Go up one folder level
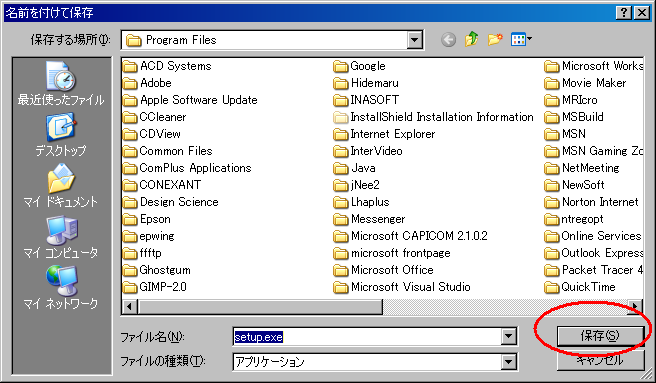The image size is (656, 383). tap(472, 39)
